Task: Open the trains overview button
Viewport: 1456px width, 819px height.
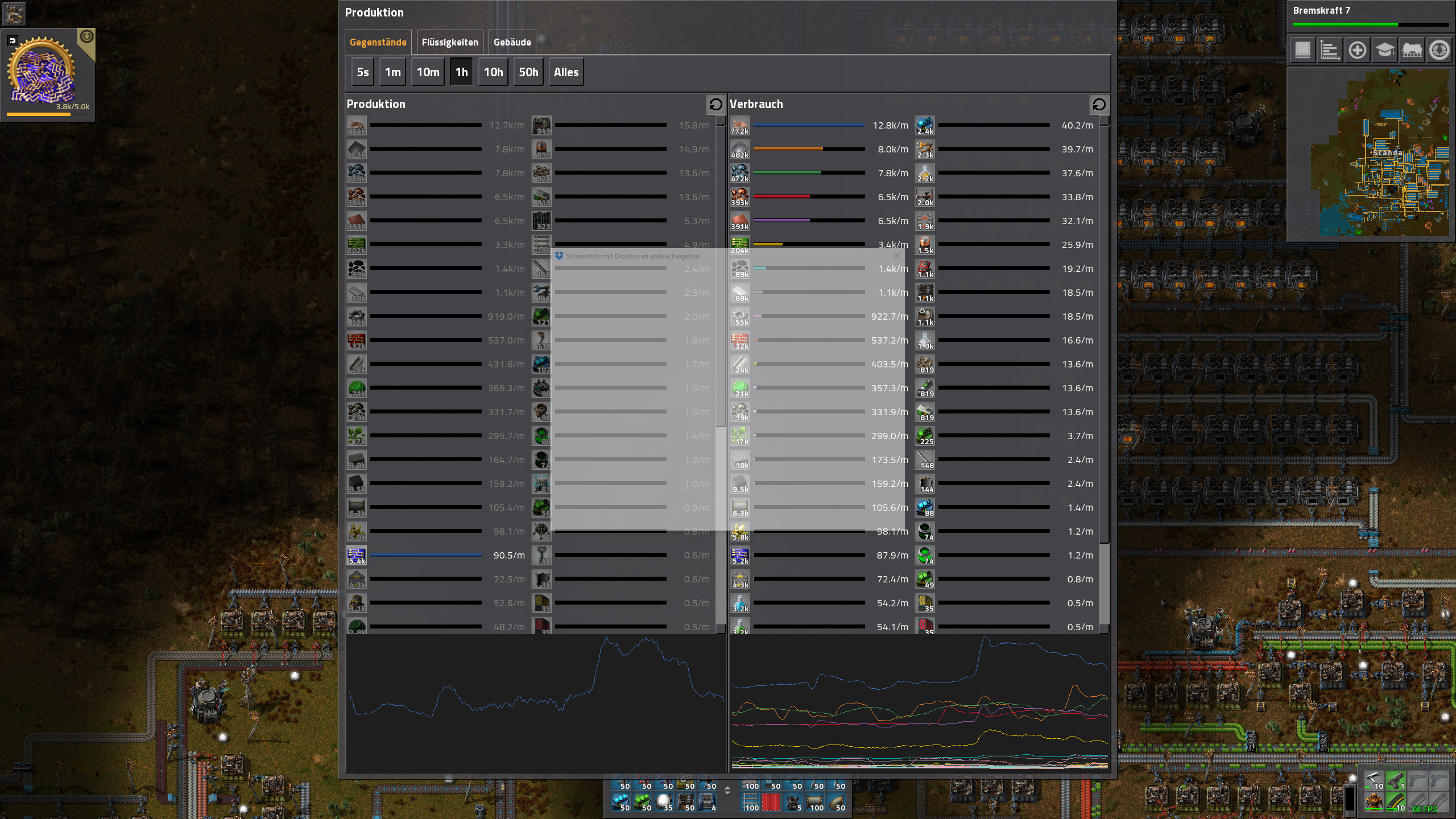Action: tap(1412, 50)
